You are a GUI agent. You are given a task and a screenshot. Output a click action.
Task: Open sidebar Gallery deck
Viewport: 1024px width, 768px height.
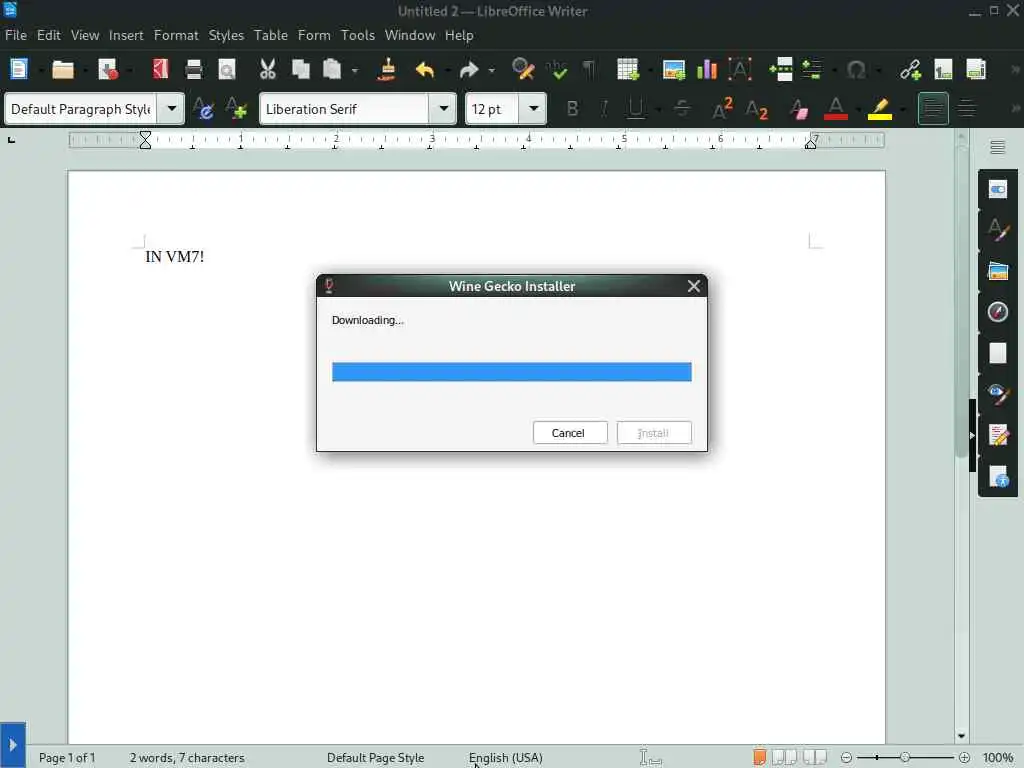pyautogui.click(x=998, y=270)
